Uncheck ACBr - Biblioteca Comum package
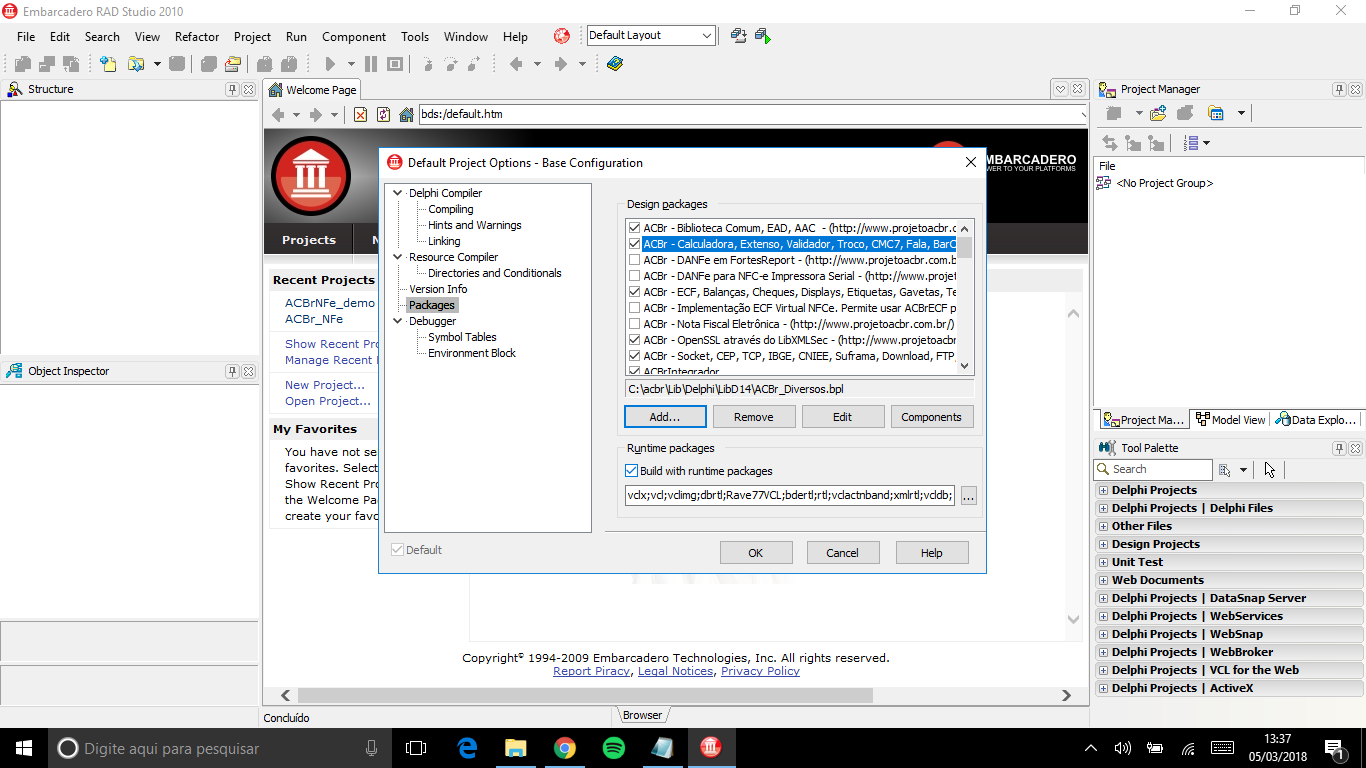This screenshot has height=768, width=1366. (634, 228)
